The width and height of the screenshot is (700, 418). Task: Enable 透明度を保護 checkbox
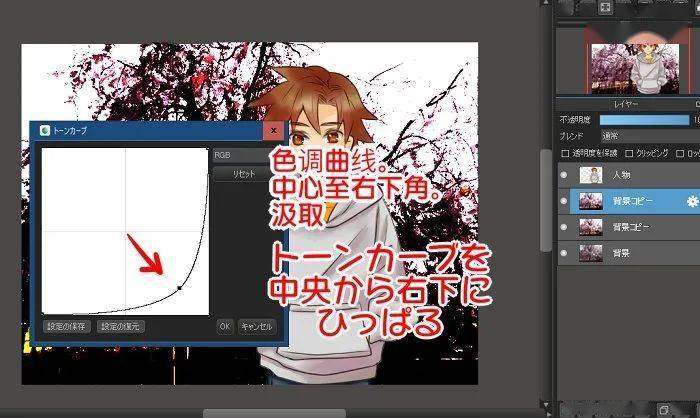(565, 154)
